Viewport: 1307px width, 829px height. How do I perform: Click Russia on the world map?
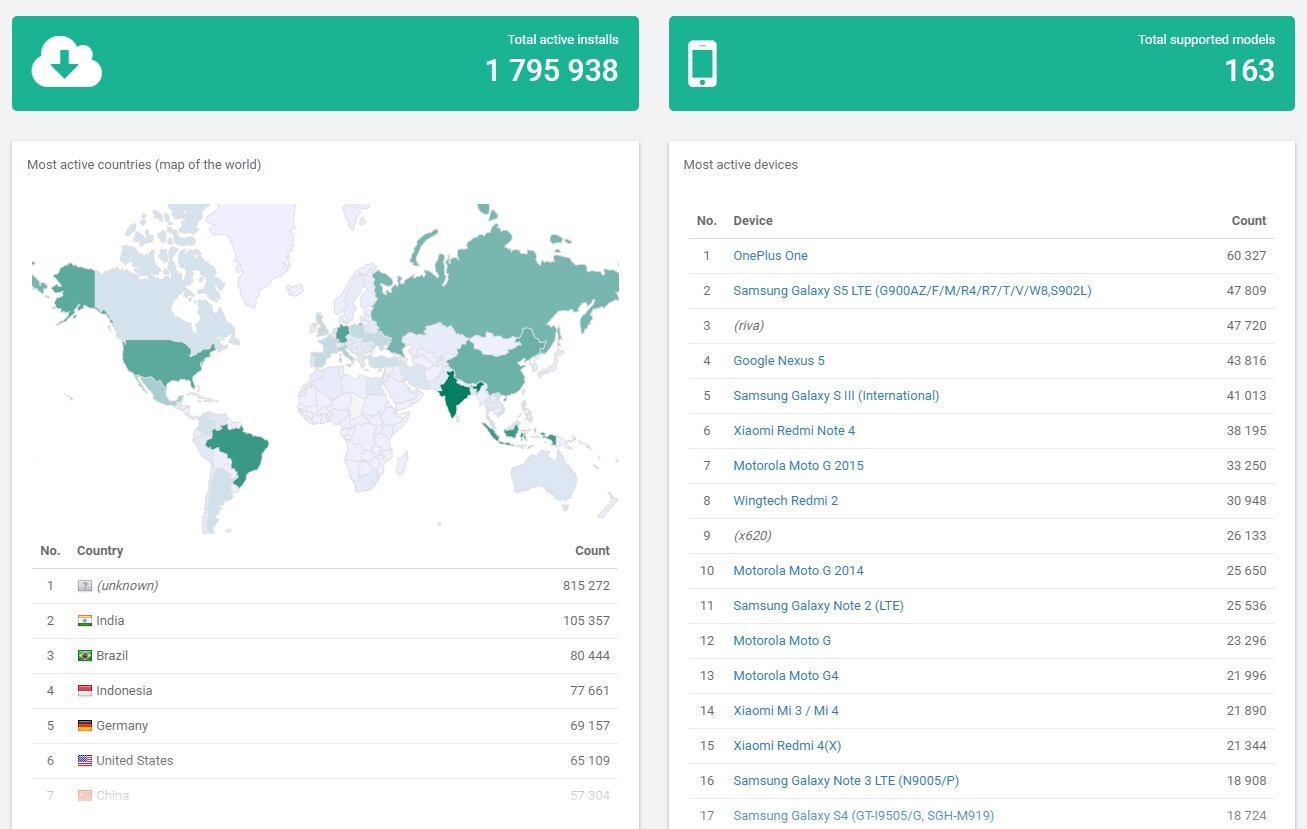(x=500, y=280)
